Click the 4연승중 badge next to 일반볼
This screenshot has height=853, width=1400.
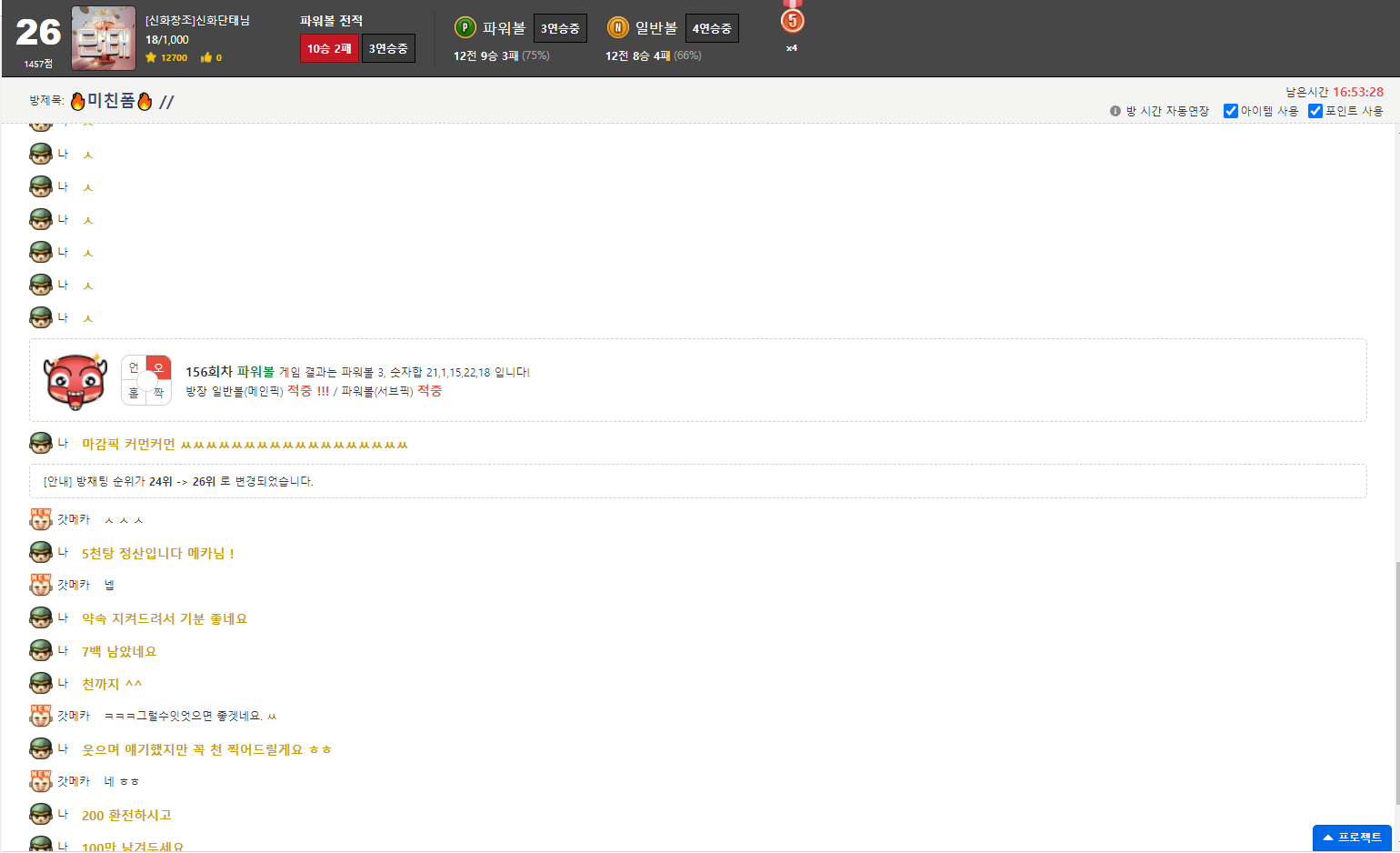coord(712,28)
